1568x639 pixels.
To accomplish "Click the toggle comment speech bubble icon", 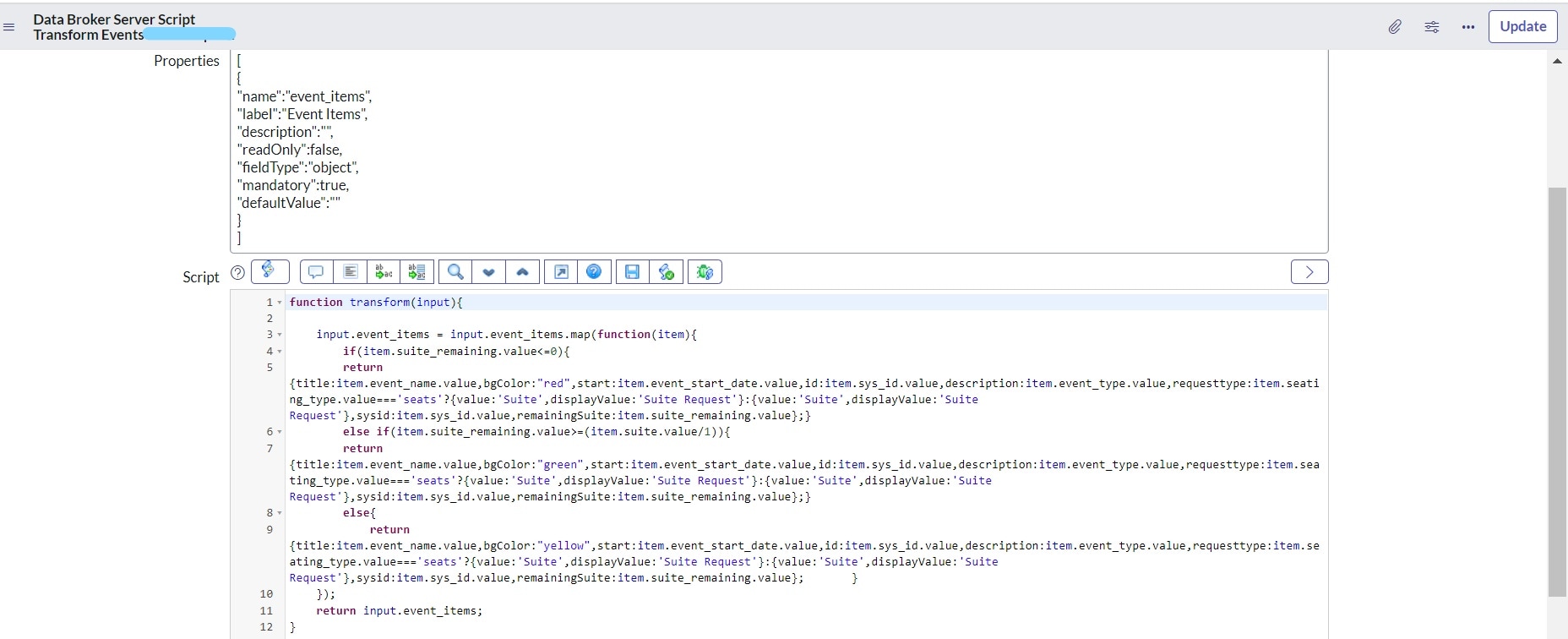I will pyautogui.click(x=316, y=272).
